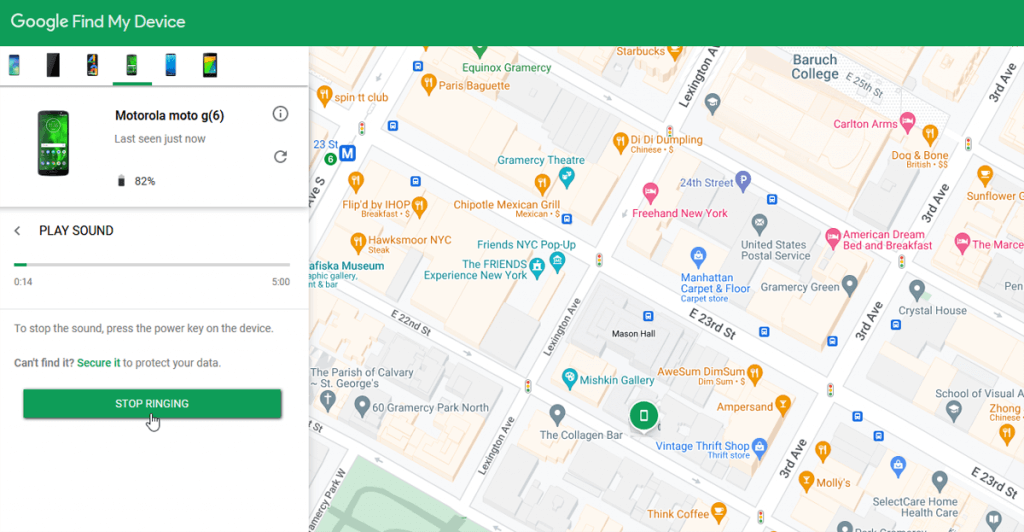Go back from Play Sound panel
This screenshot has height=532, width=1024.
(17, 231)
